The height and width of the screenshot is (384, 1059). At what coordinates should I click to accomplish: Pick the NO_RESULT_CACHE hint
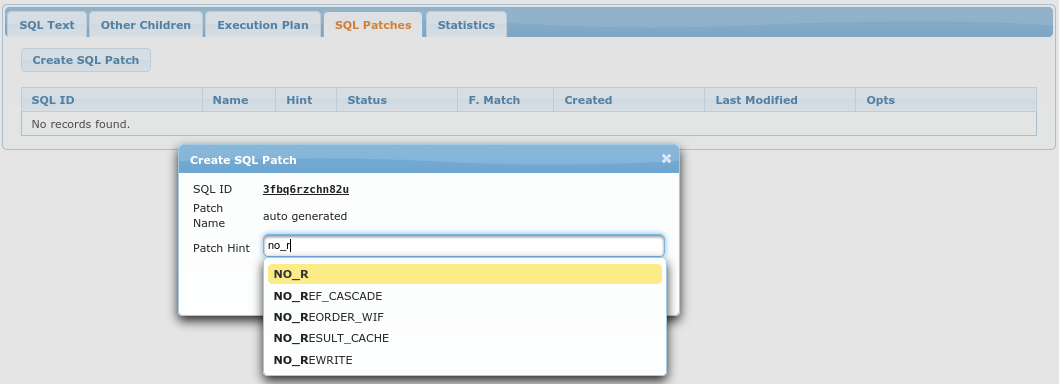pos(465,338)
